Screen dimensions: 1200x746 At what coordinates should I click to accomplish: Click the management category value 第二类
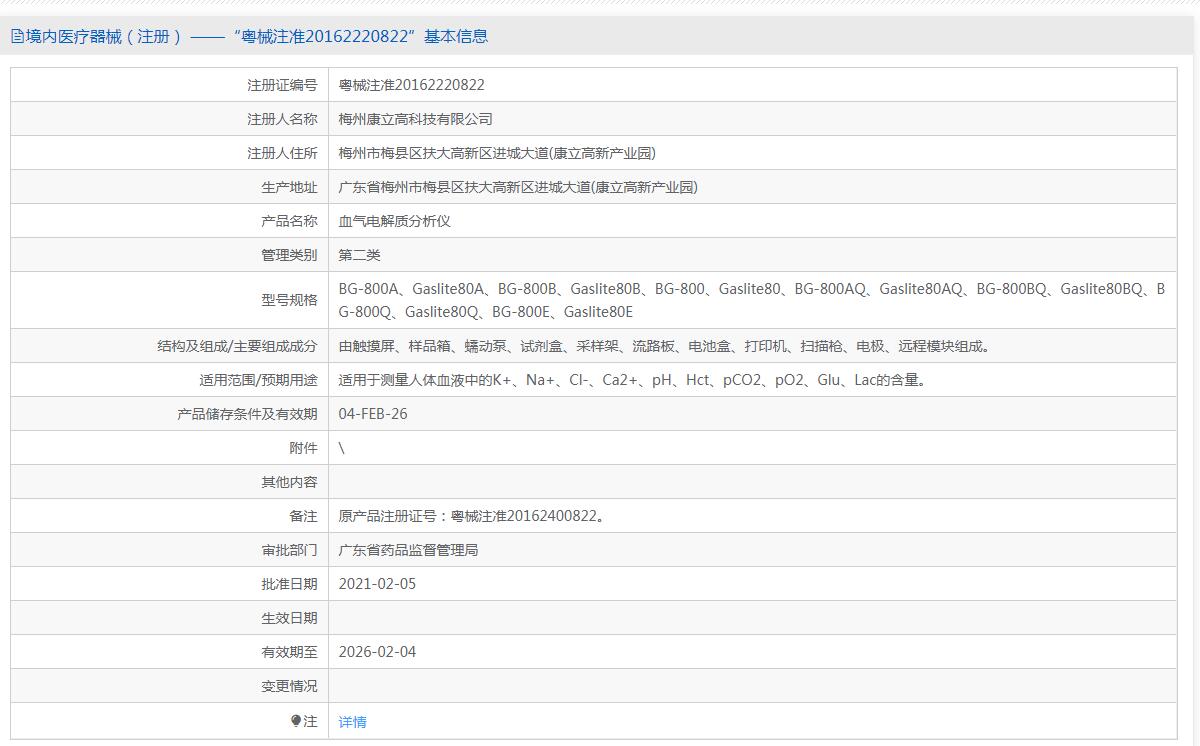pyautogui.click(x=359, y=255)
